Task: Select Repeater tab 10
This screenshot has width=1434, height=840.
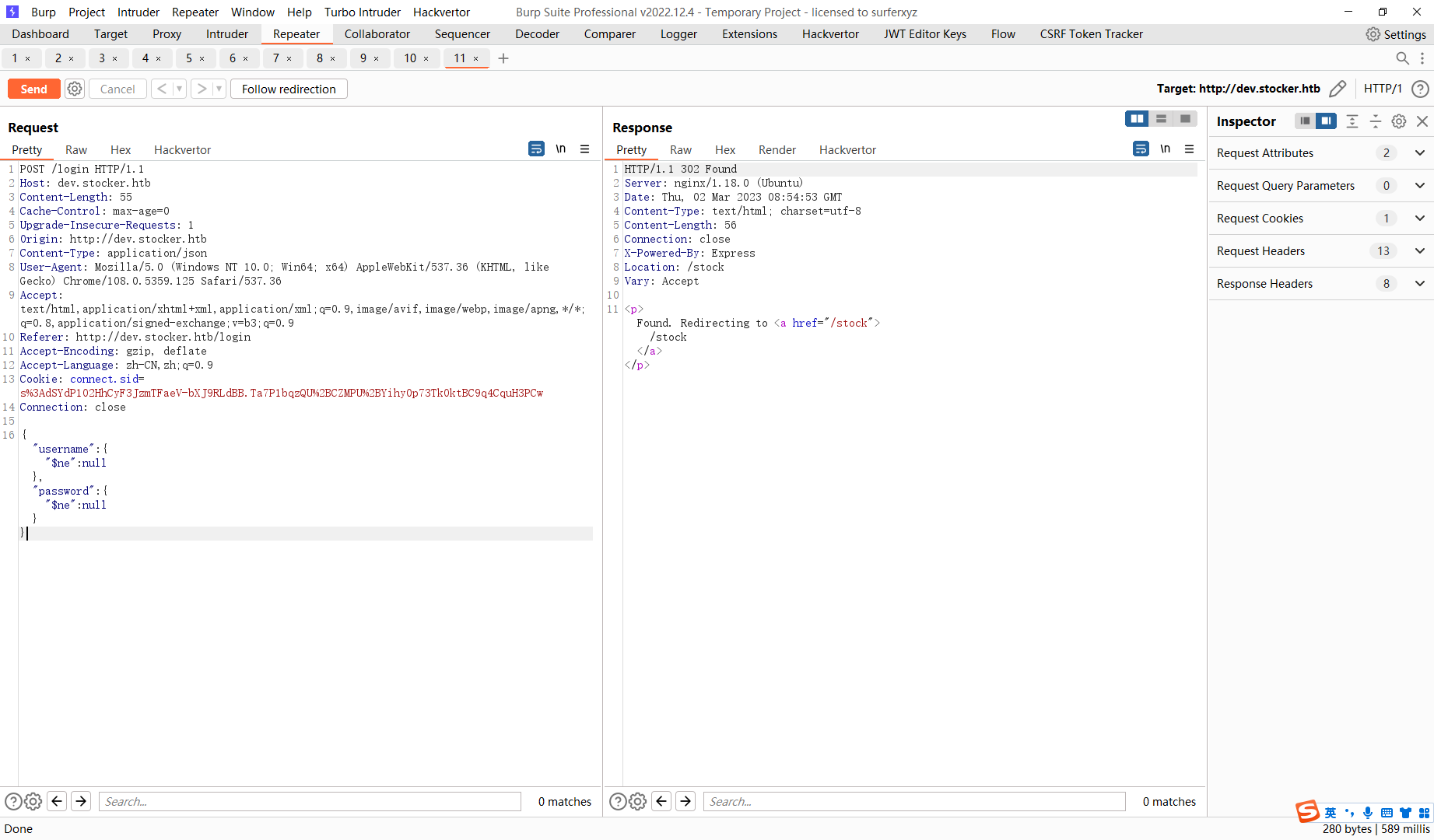Action: point(410,58)
